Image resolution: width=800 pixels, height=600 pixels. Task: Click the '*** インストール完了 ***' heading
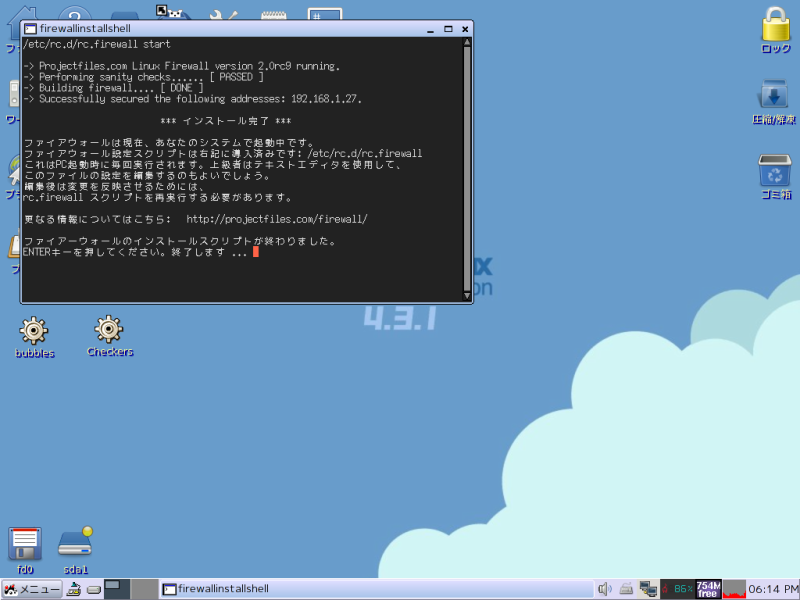[226, 121]
